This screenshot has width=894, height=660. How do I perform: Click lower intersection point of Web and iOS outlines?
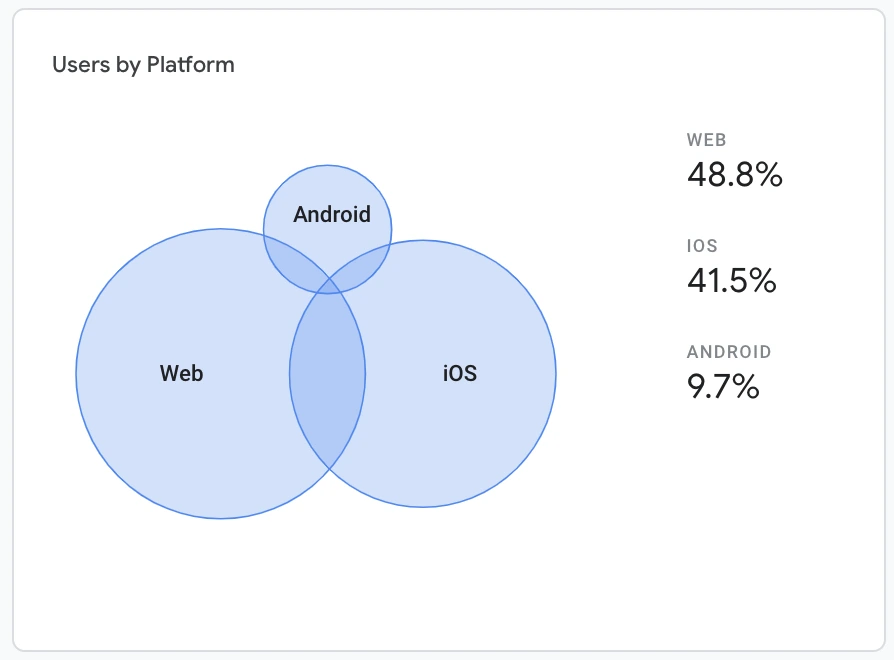(x=330, y=468)
